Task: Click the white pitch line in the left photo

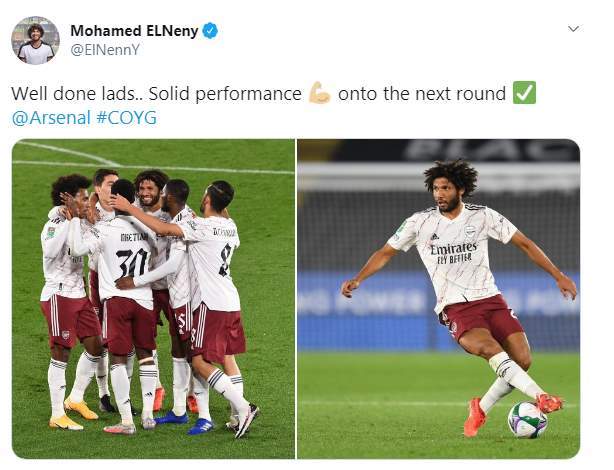Action: click(x=154, y=168)
